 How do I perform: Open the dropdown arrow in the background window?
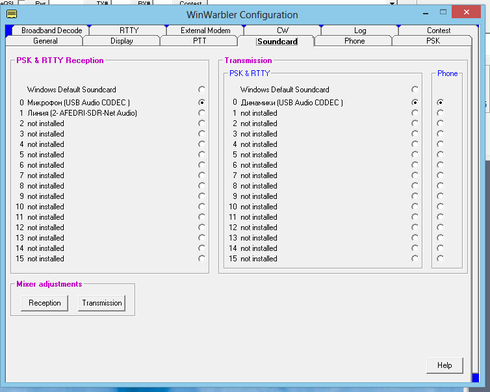pos(392,3)
